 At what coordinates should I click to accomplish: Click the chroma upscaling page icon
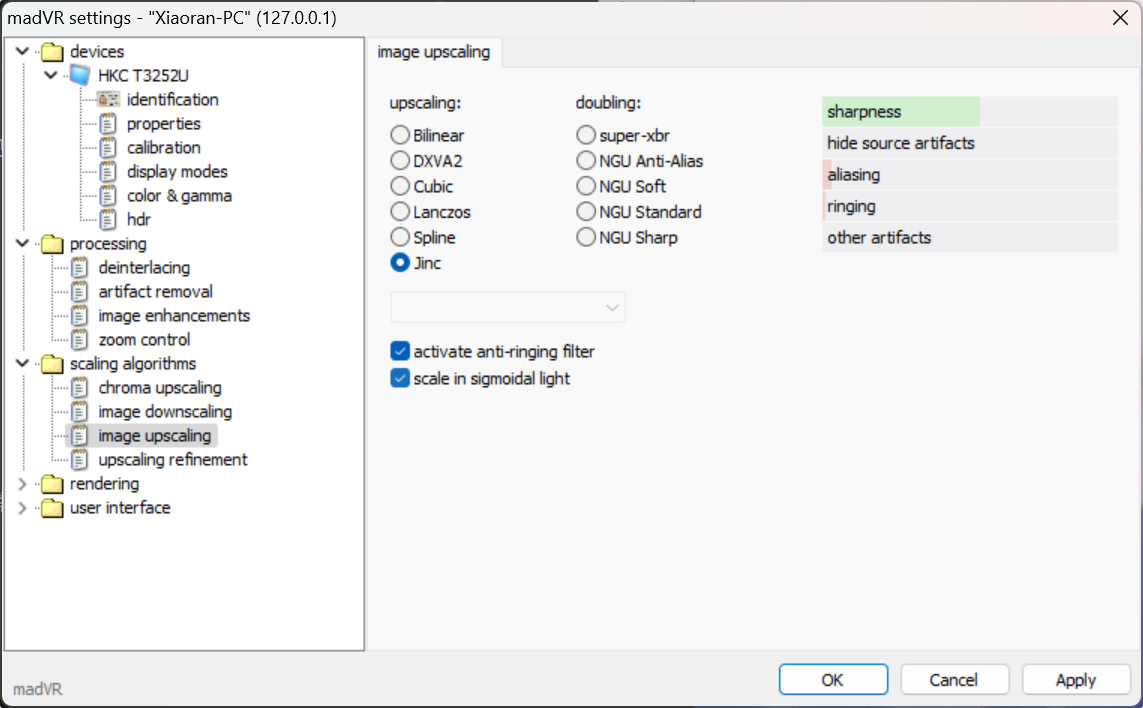coord(80,388)
